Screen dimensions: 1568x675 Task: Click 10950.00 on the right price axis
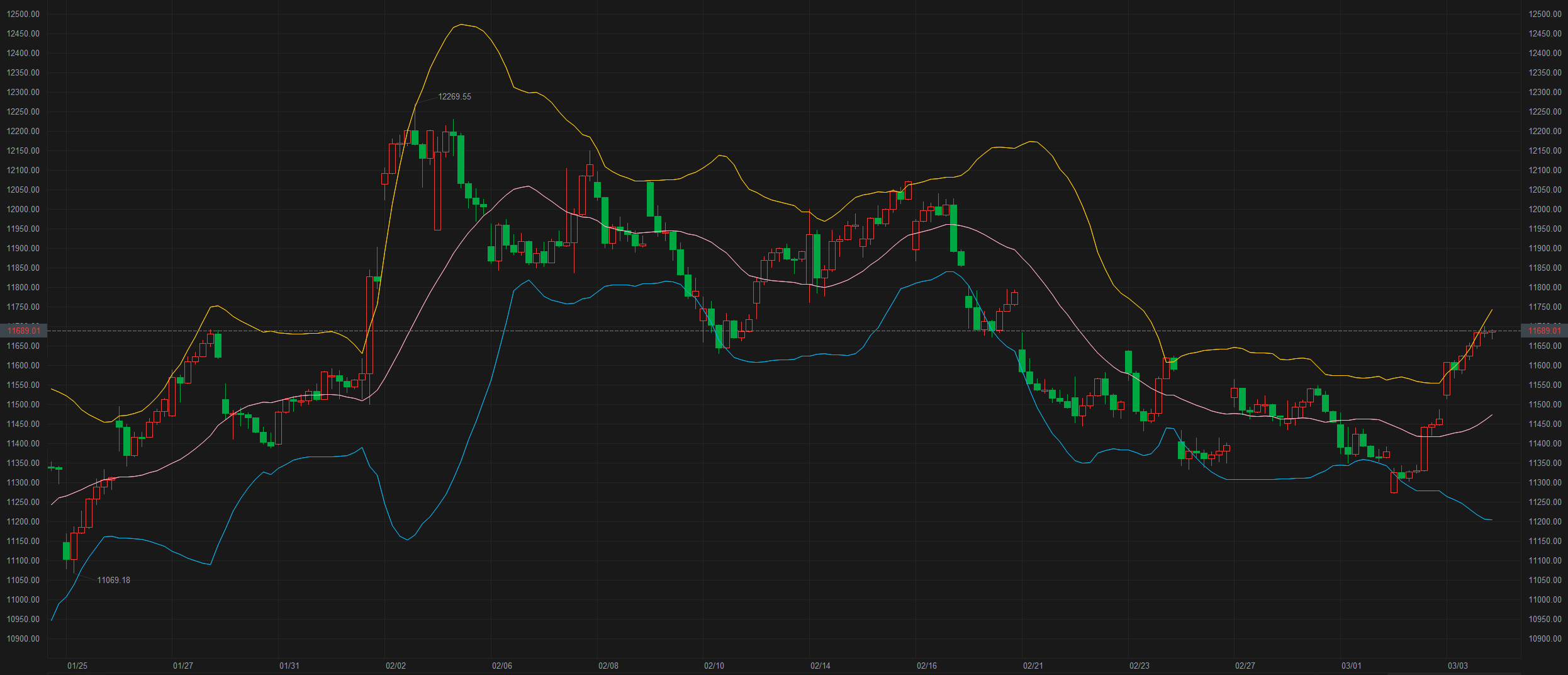coord(1545,619)
